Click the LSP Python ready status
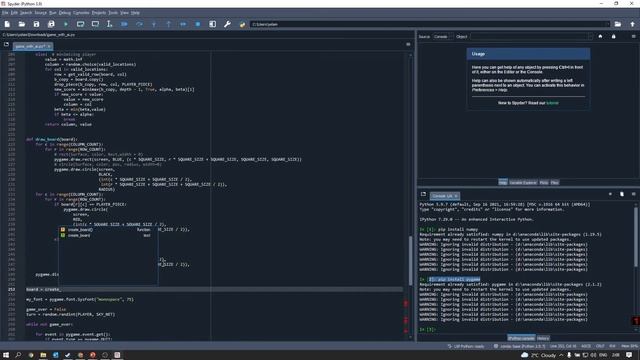Image resolution: width=640 pixels, height=360 pixels. [x=466, y=346]
